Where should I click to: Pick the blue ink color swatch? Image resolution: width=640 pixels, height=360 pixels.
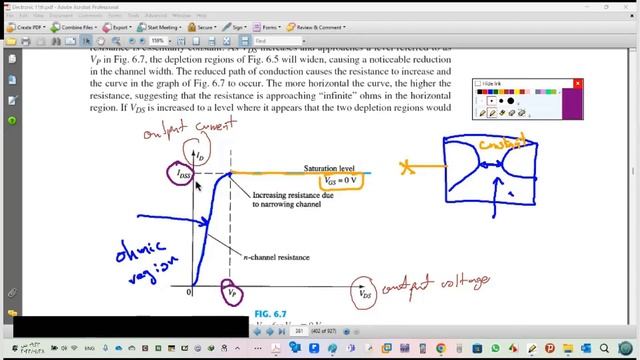[x=490, y=92]
